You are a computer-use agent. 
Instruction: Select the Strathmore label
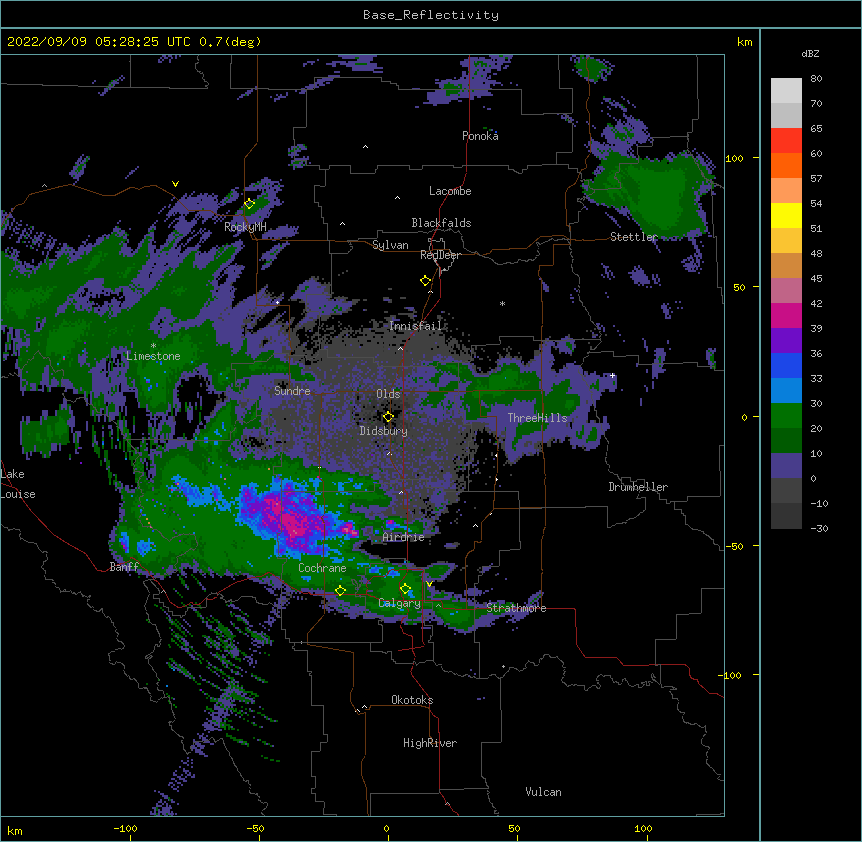coord(516,608)
